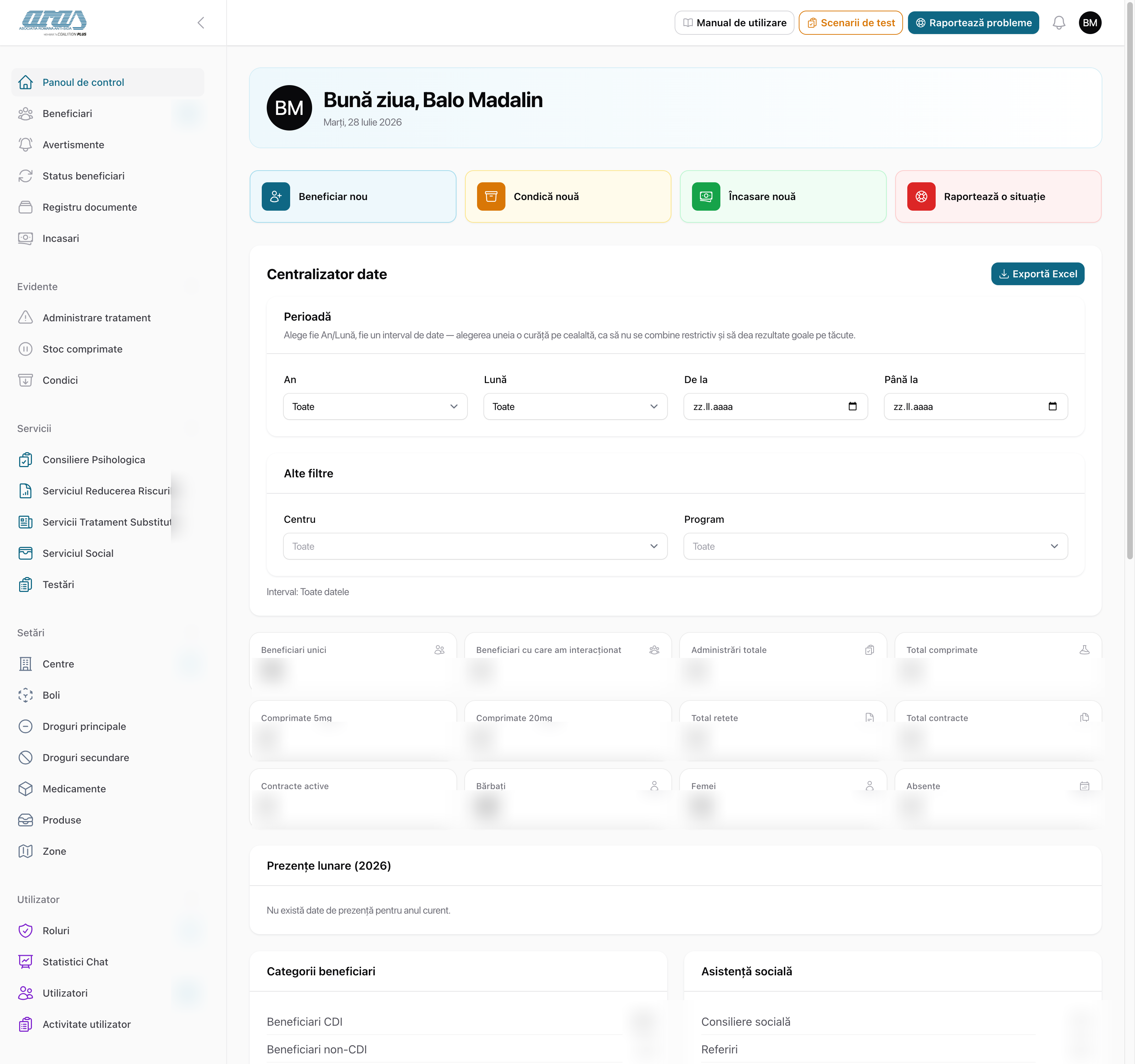Open Centre settings
The height and width of the screenshot is (1064, 1135).
tap(107, 664)
